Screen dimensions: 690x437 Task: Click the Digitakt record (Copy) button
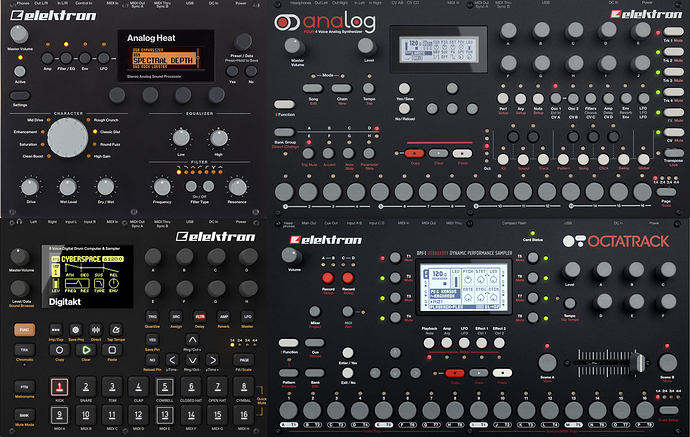[59, 350]
